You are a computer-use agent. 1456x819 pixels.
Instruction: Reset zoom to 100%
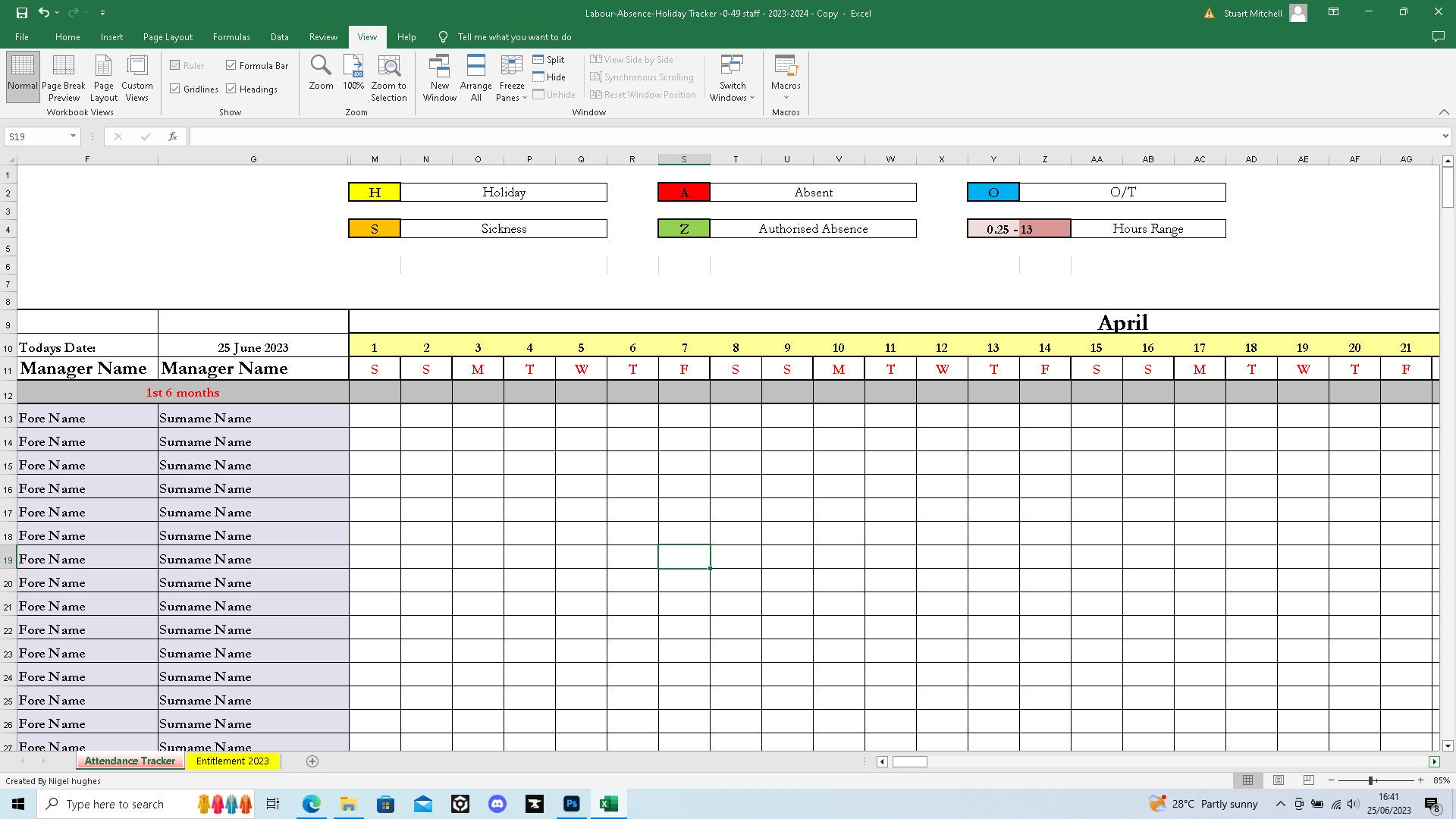[x=353, y=74]
